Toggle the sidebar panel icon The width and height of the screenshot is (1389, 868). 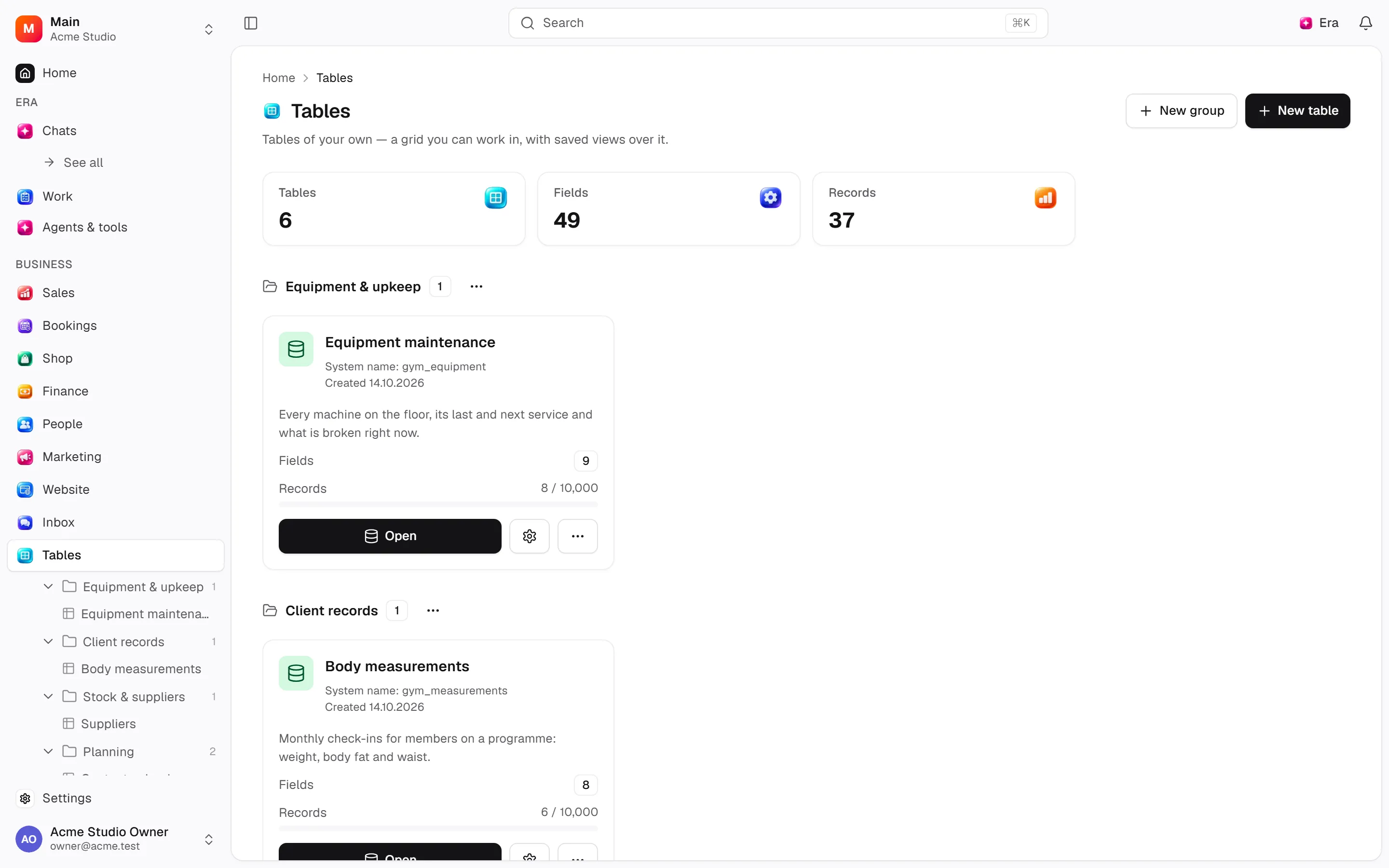251,23
